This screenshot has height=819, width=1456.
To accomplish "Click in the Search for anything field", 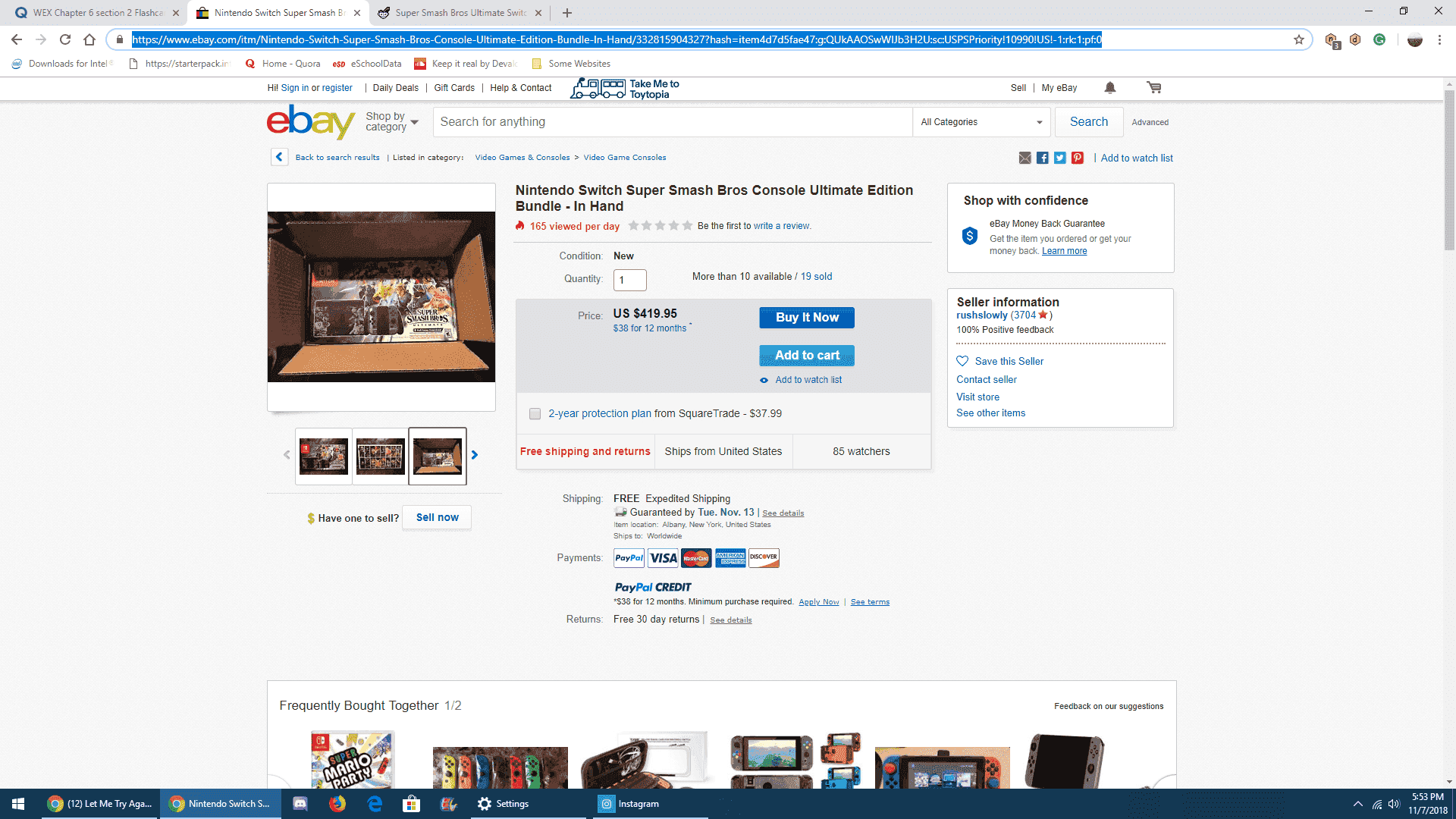I will (673, 122).
